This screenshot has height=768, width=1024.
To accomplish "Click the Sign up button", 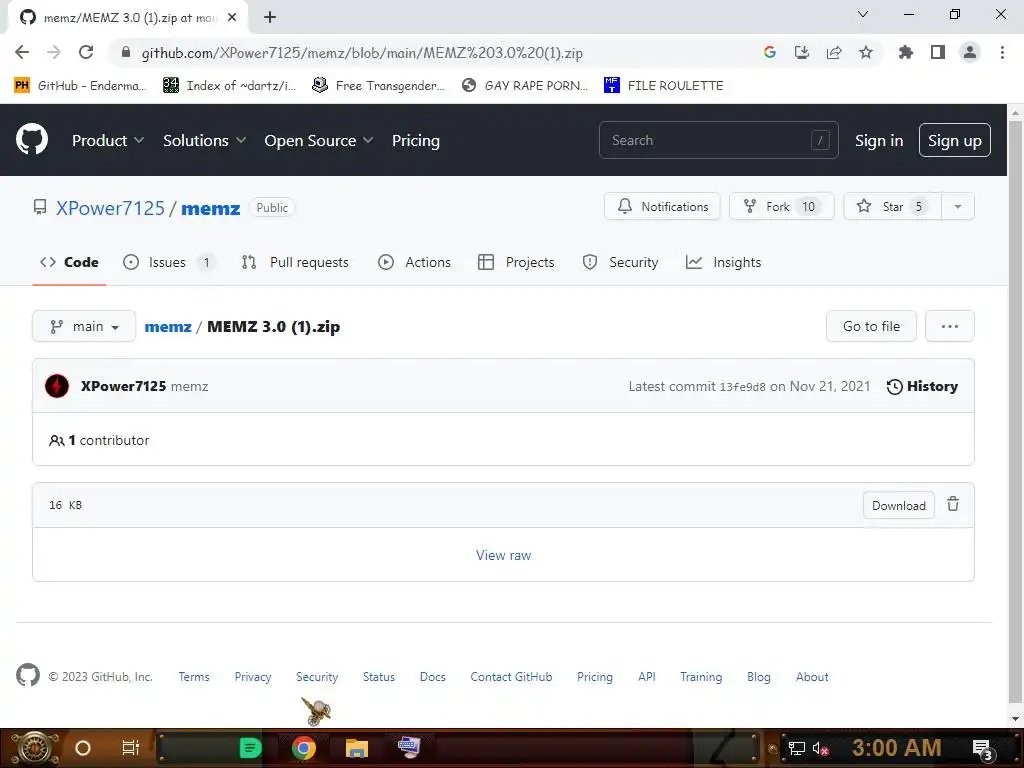I will tap(955, 140).
